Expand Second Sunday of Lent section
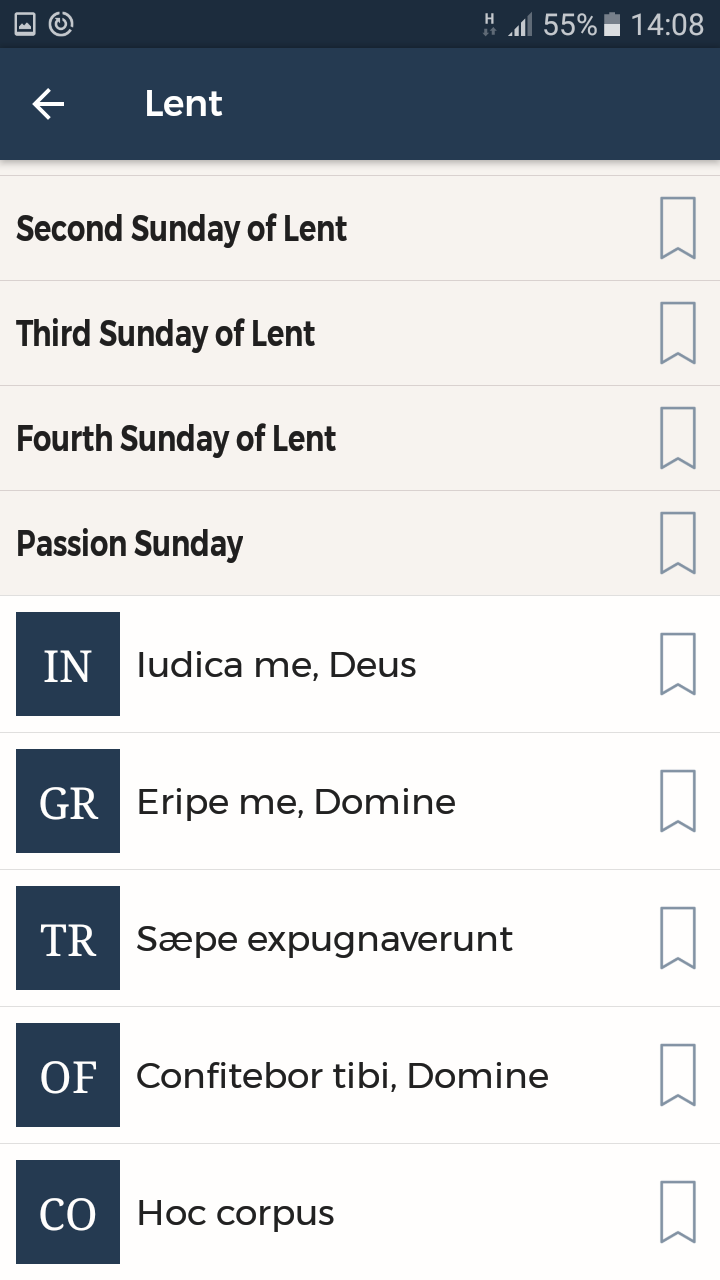The width and height of the screenshot is (720, 1280). click(182, 229)
